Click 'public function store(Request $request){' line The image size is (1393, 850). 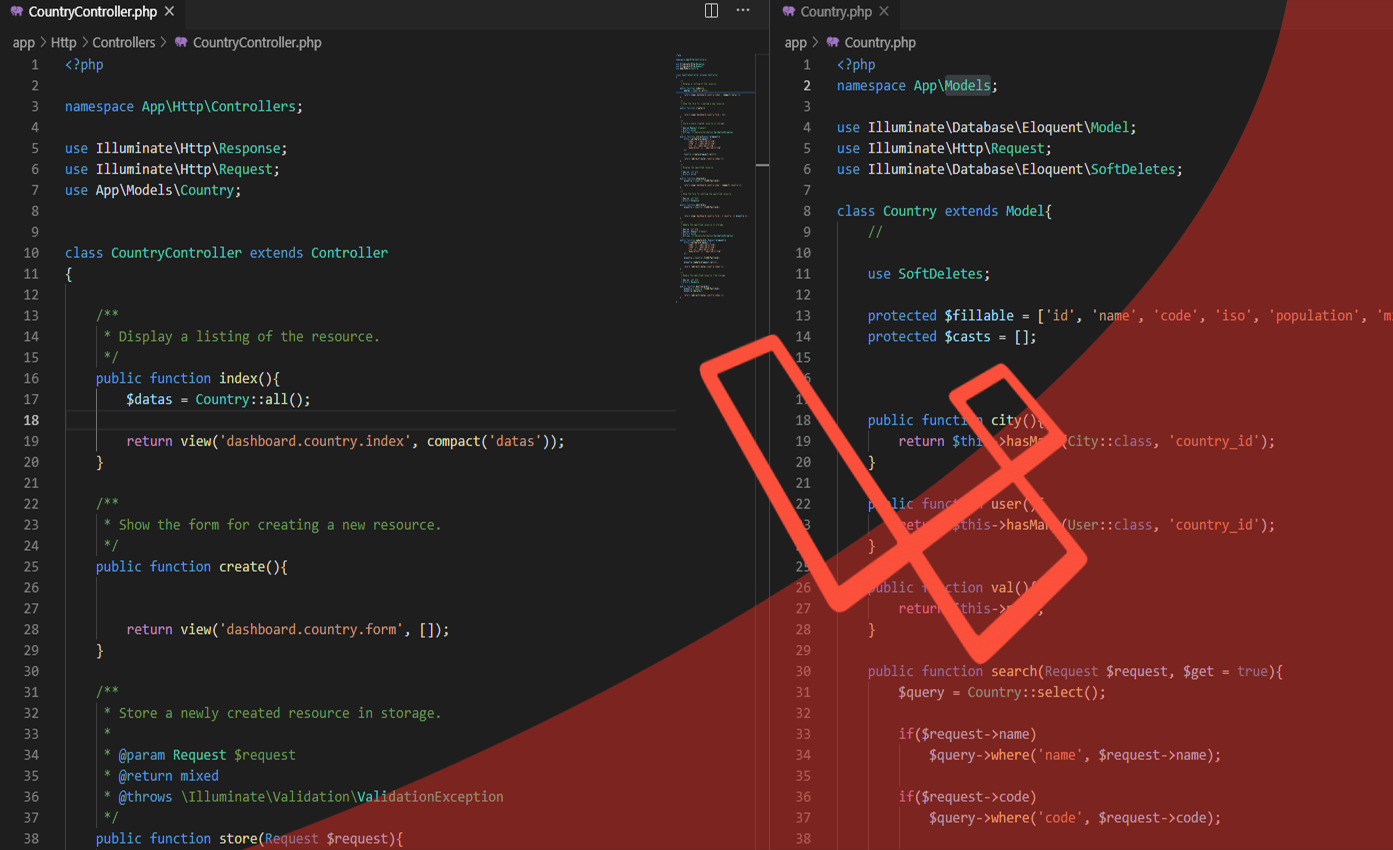tap(249, 839)
